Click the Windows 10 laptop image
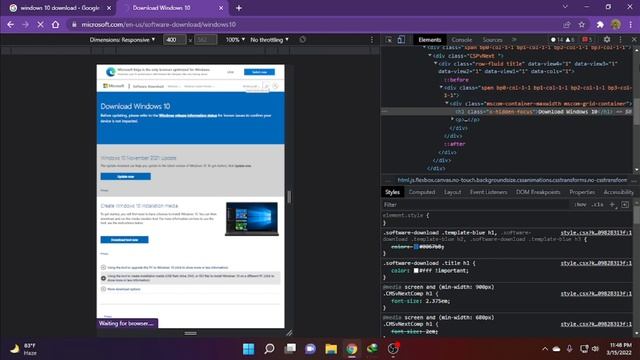This screenshot has width=640, height=360. point(252,219)
